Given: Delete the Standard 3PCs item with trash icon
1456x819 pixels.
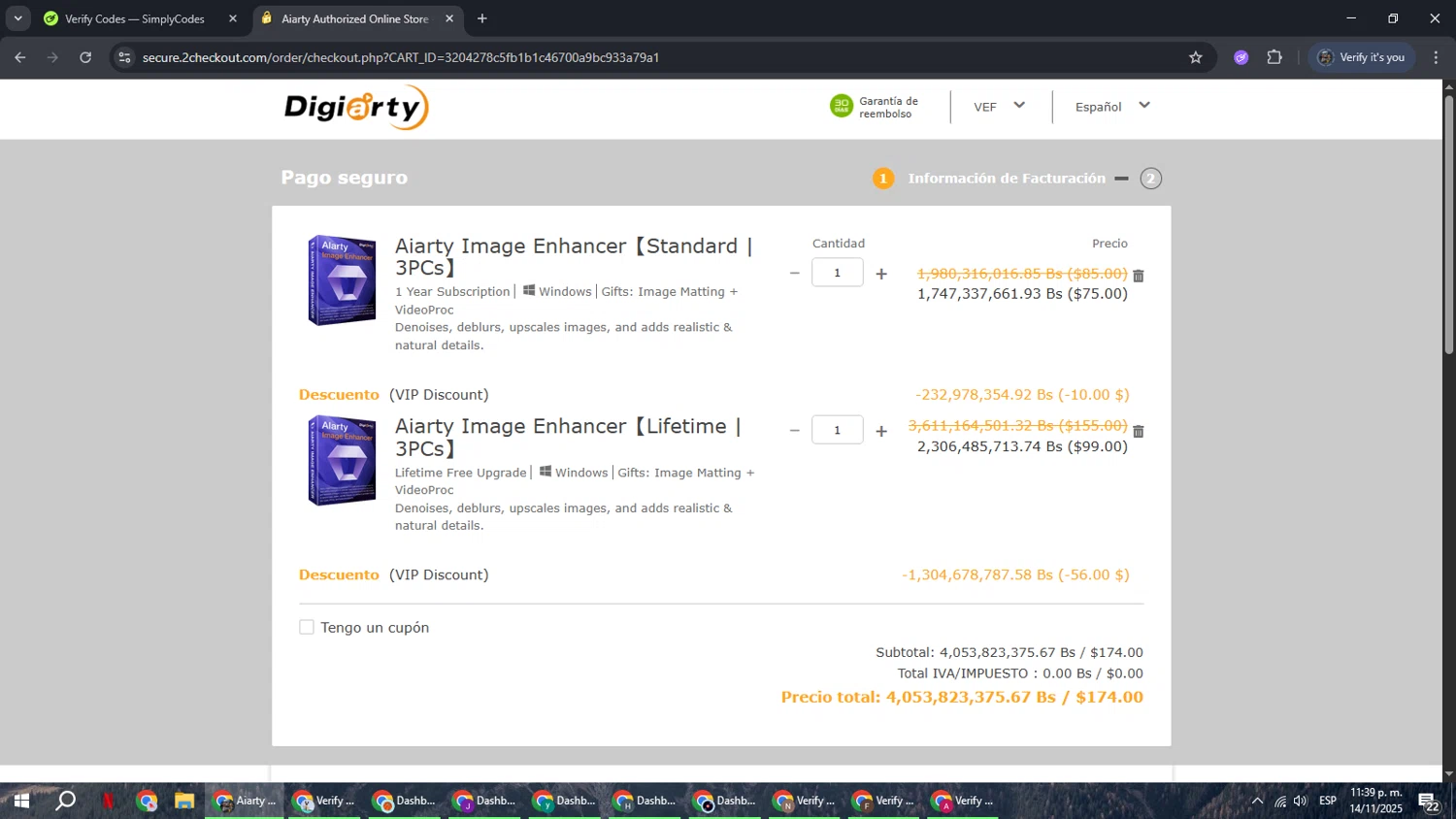Looking at the screenshot, I should tap(1139, 276).
